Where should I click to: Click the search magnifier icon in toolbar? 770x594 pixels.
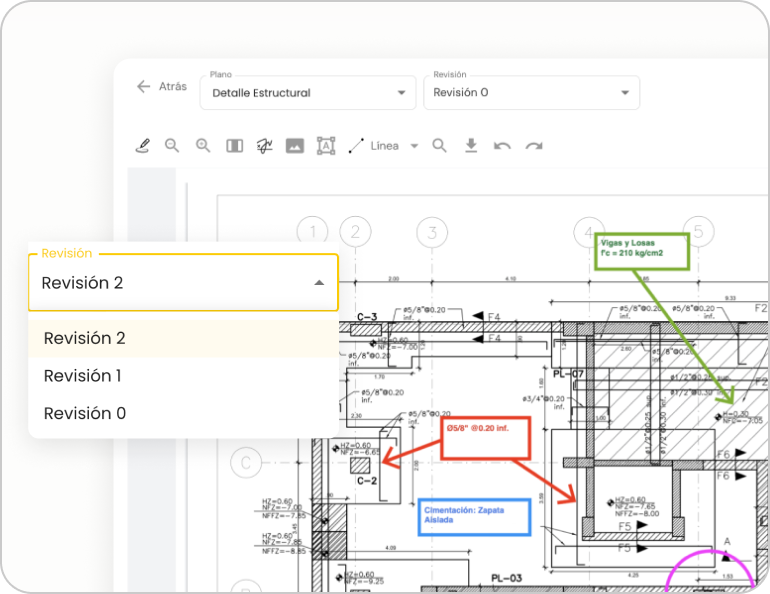440,146
